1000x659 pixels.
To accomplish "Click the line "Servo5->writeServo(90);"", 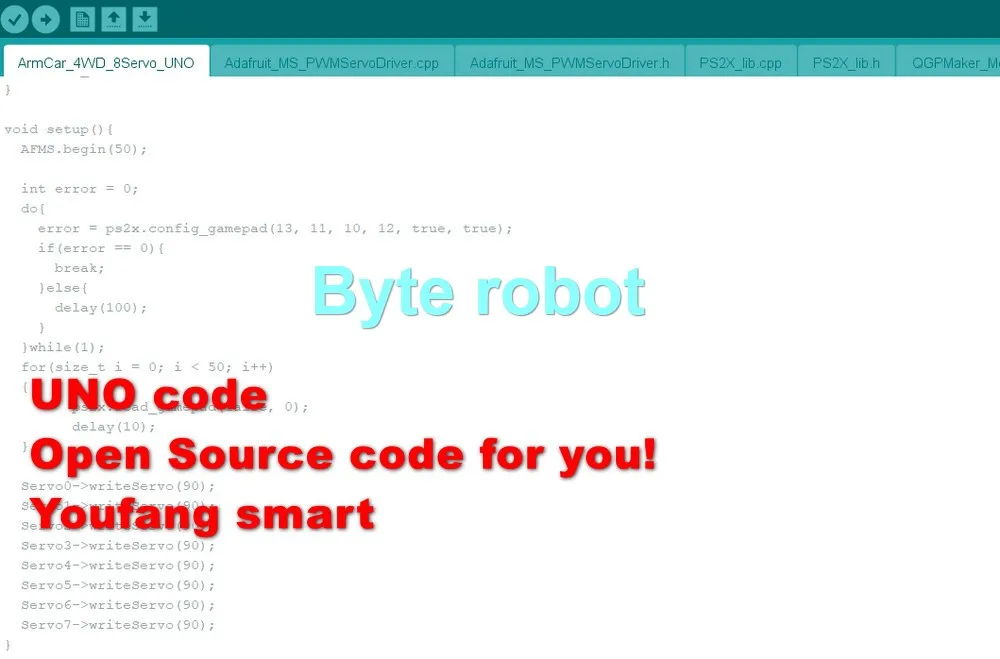I will (x=118, y=585).
